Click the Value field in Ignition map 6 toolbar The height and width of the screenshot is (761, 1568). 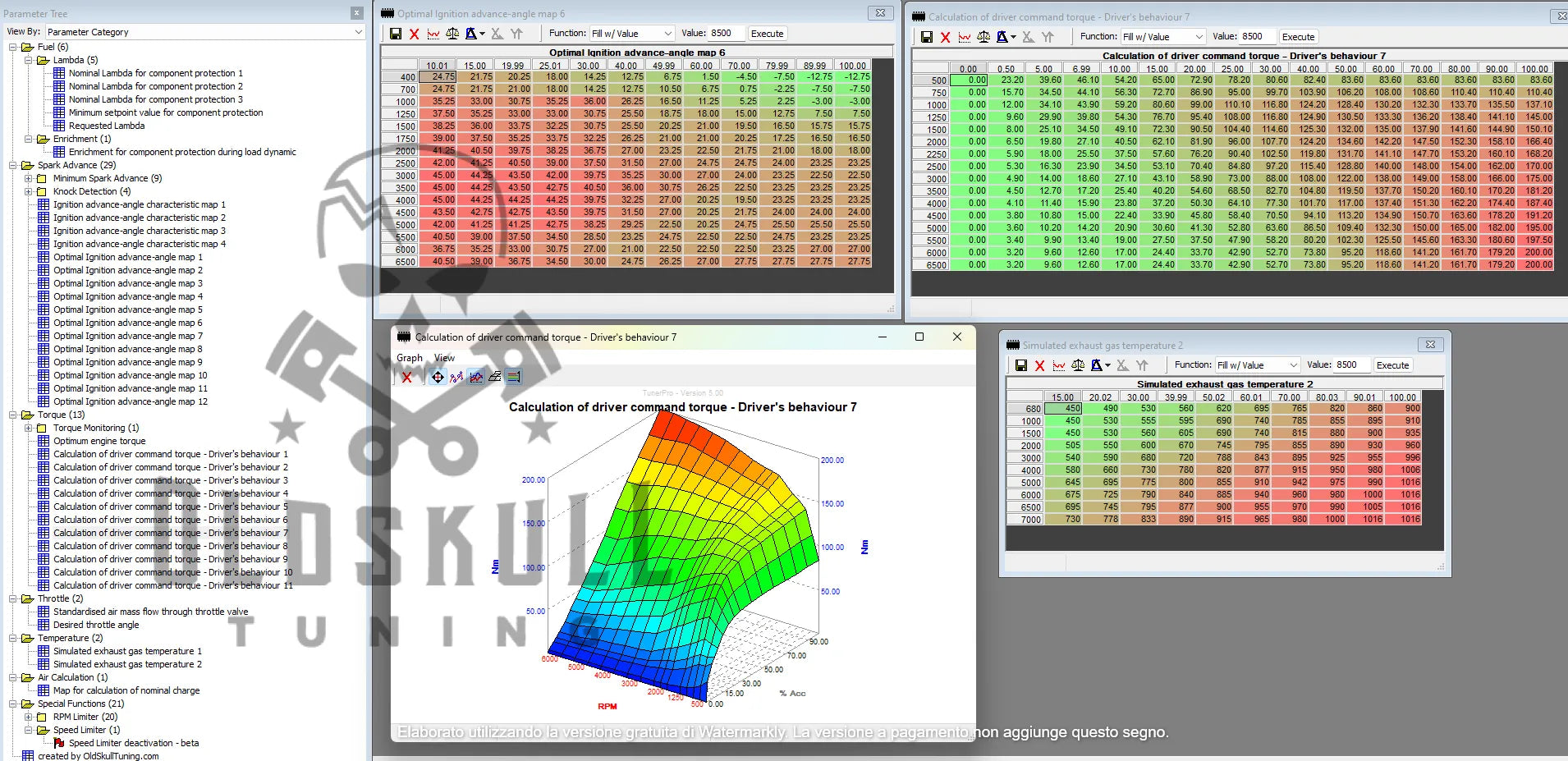pos(726,34)
